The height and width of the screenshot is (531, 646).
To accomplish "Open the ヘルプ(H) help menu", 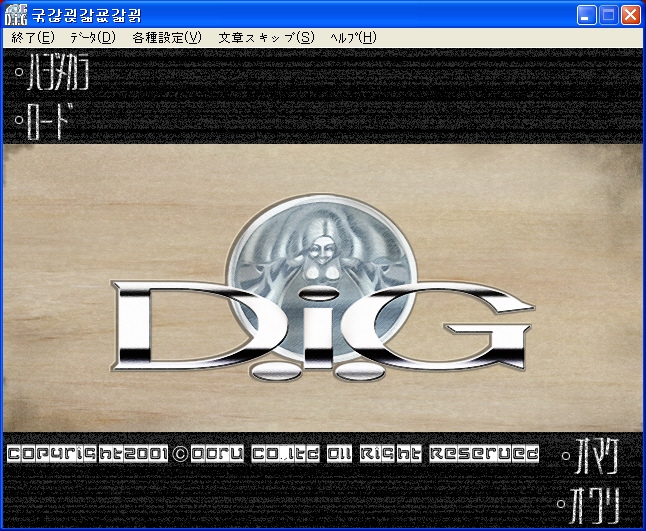I will (353, 38).
